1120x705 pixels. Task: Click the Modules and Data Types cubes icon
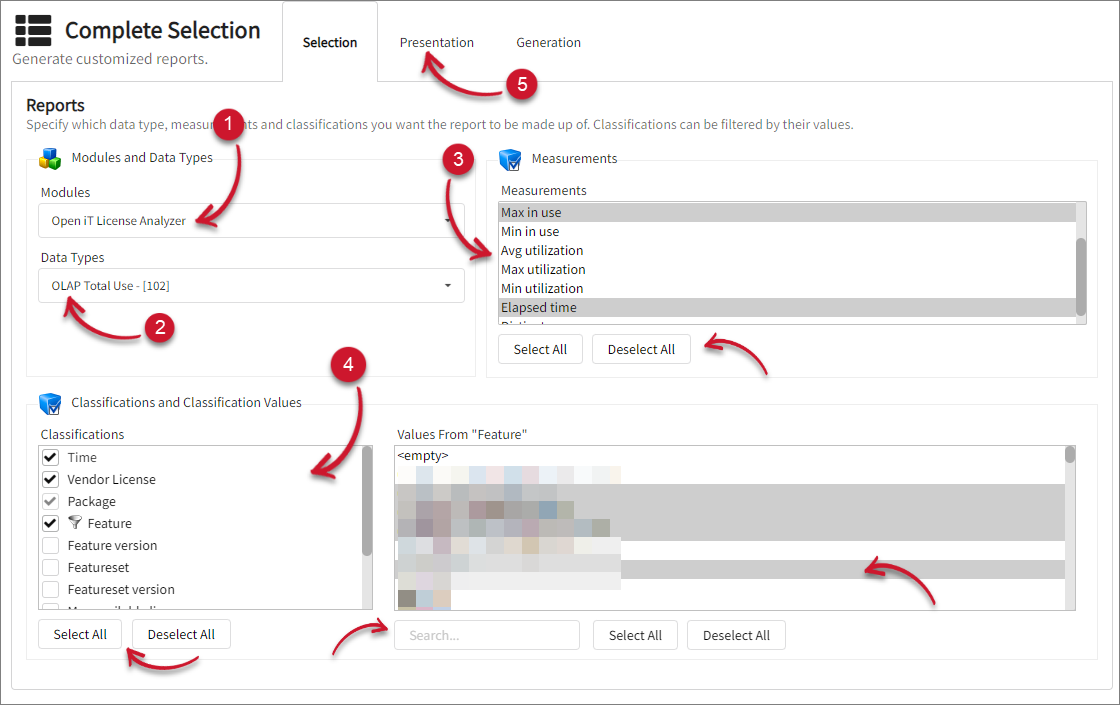tap(50, 158)
